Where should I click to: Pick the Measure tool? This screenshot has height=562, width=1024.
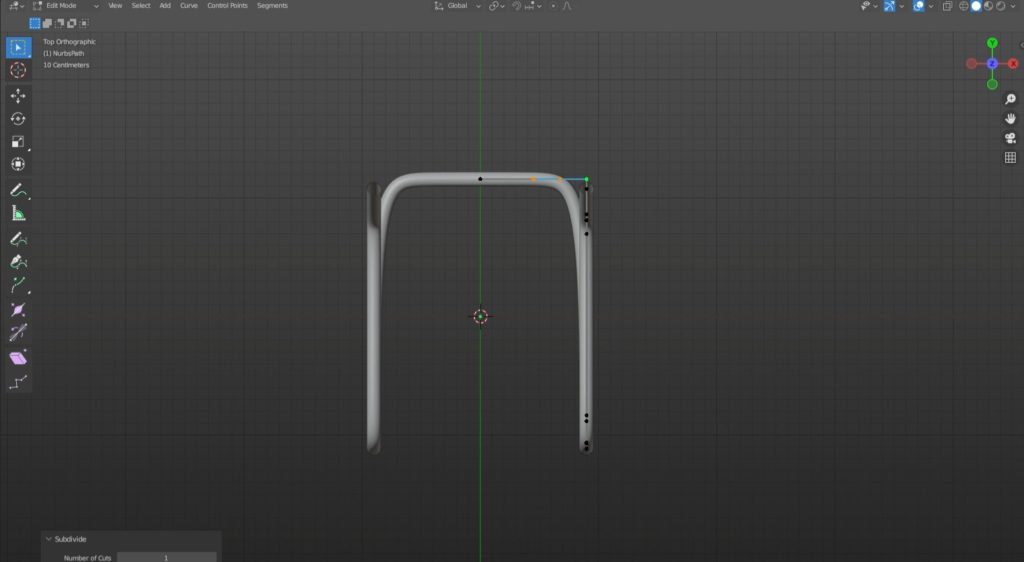[18, 213]
